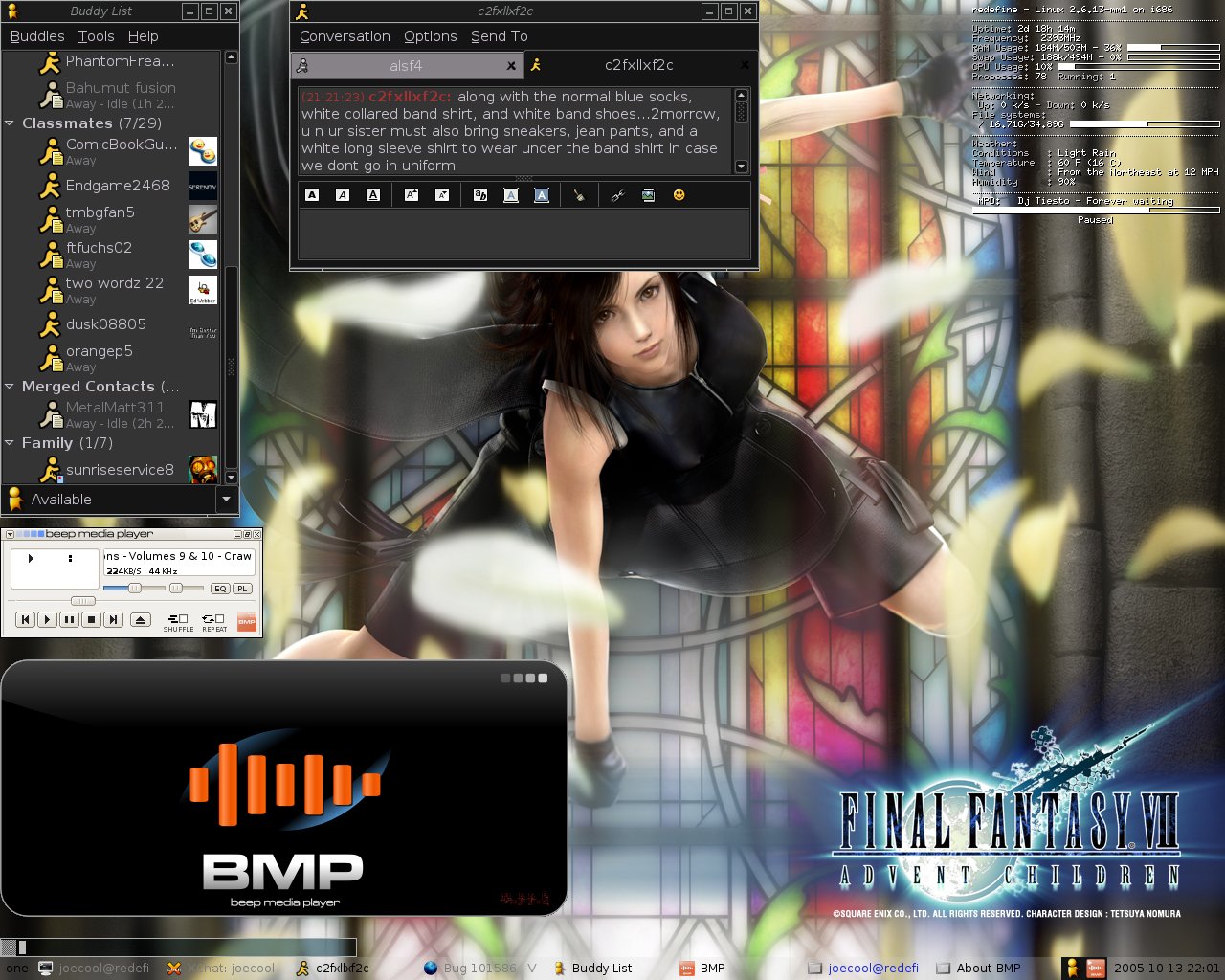
Task: Click Endgame2468's SERENITY buddy icon
Action: click(x=203, y=186)
